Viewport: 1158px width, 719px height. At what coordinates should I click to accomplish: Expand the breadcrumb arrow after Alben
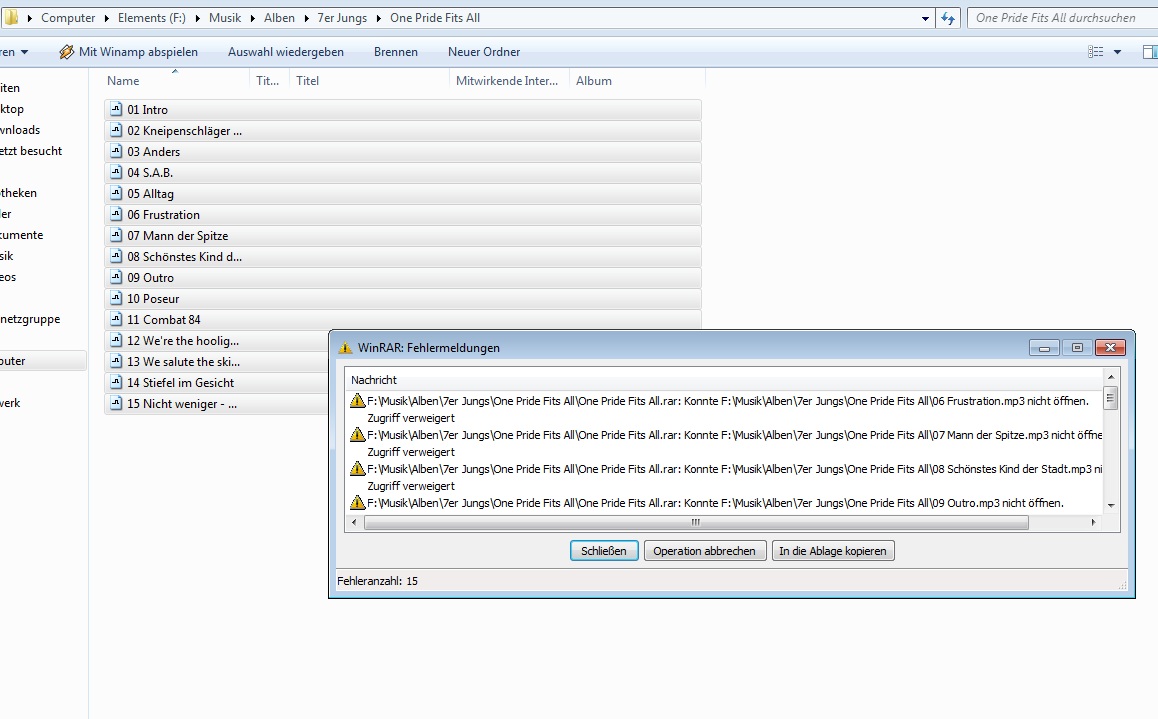tap(306, 18)
